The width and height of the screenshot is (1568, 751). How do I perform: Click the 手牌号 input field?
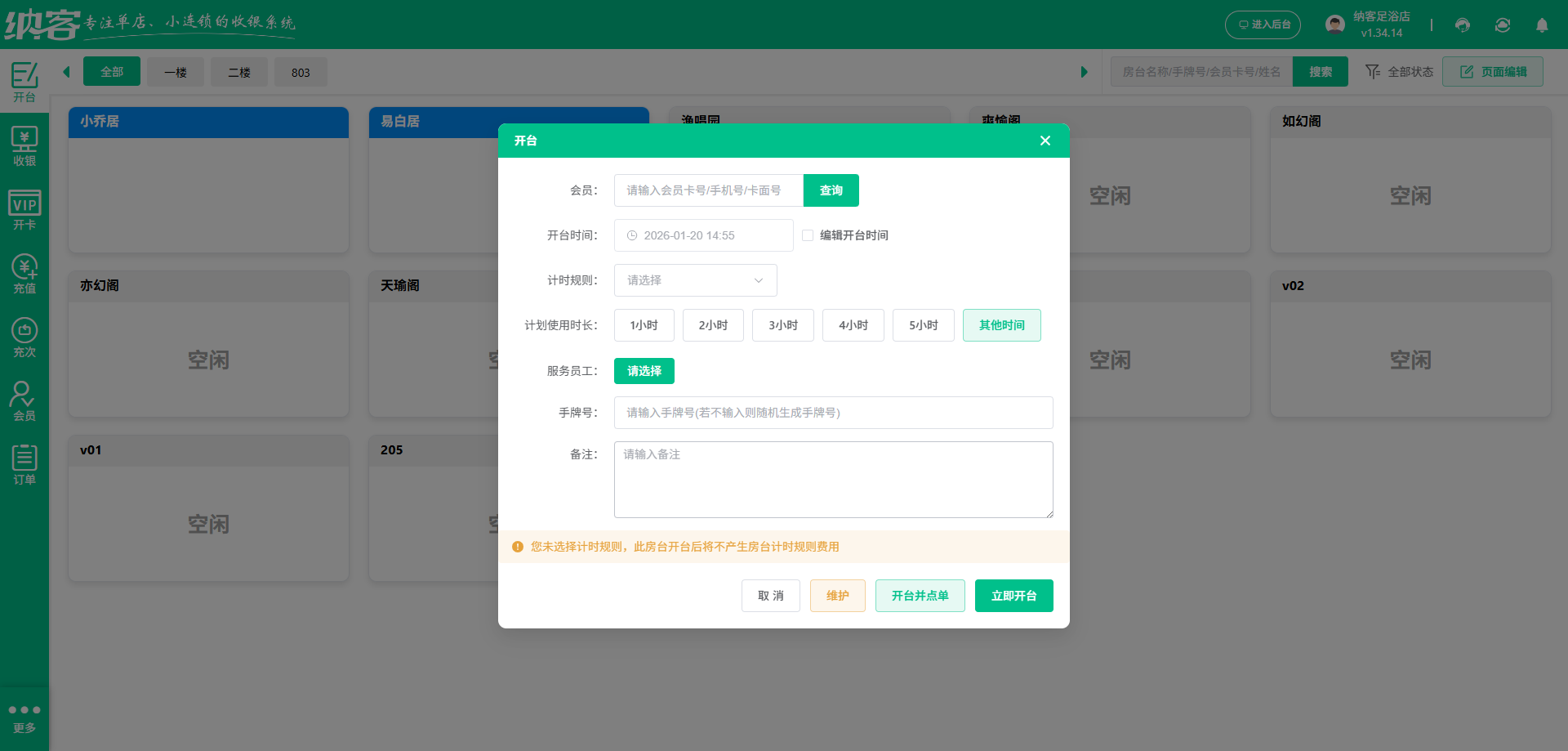833,413
